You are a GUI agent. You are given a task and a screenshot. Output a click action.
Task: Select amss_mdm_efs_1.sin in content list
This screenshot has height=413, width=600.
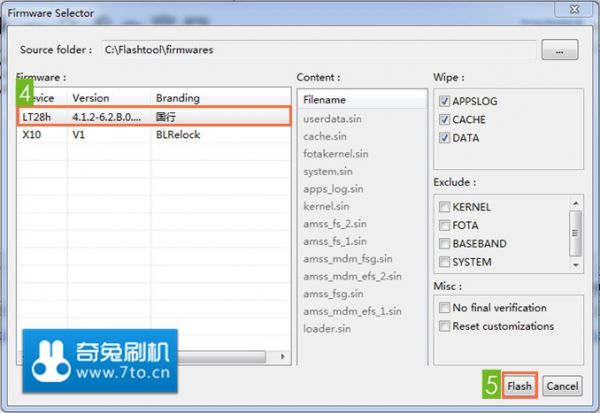352,312
